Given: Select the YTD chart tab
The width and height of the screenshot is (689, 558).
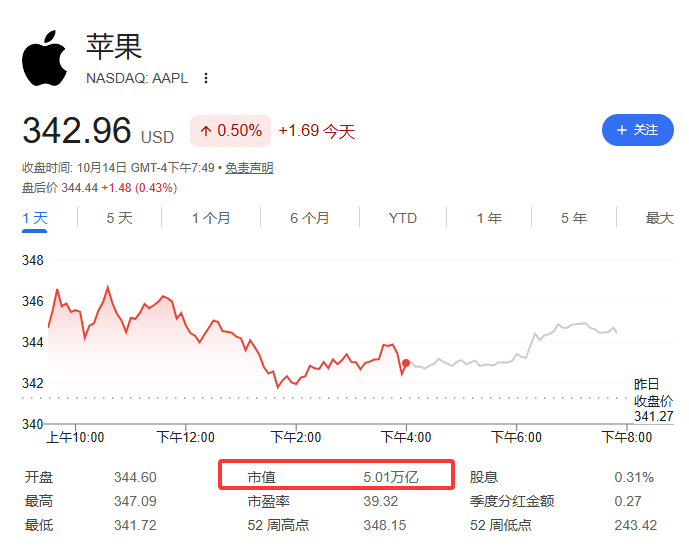Looking at the screenshot, I should coord(403,218).
